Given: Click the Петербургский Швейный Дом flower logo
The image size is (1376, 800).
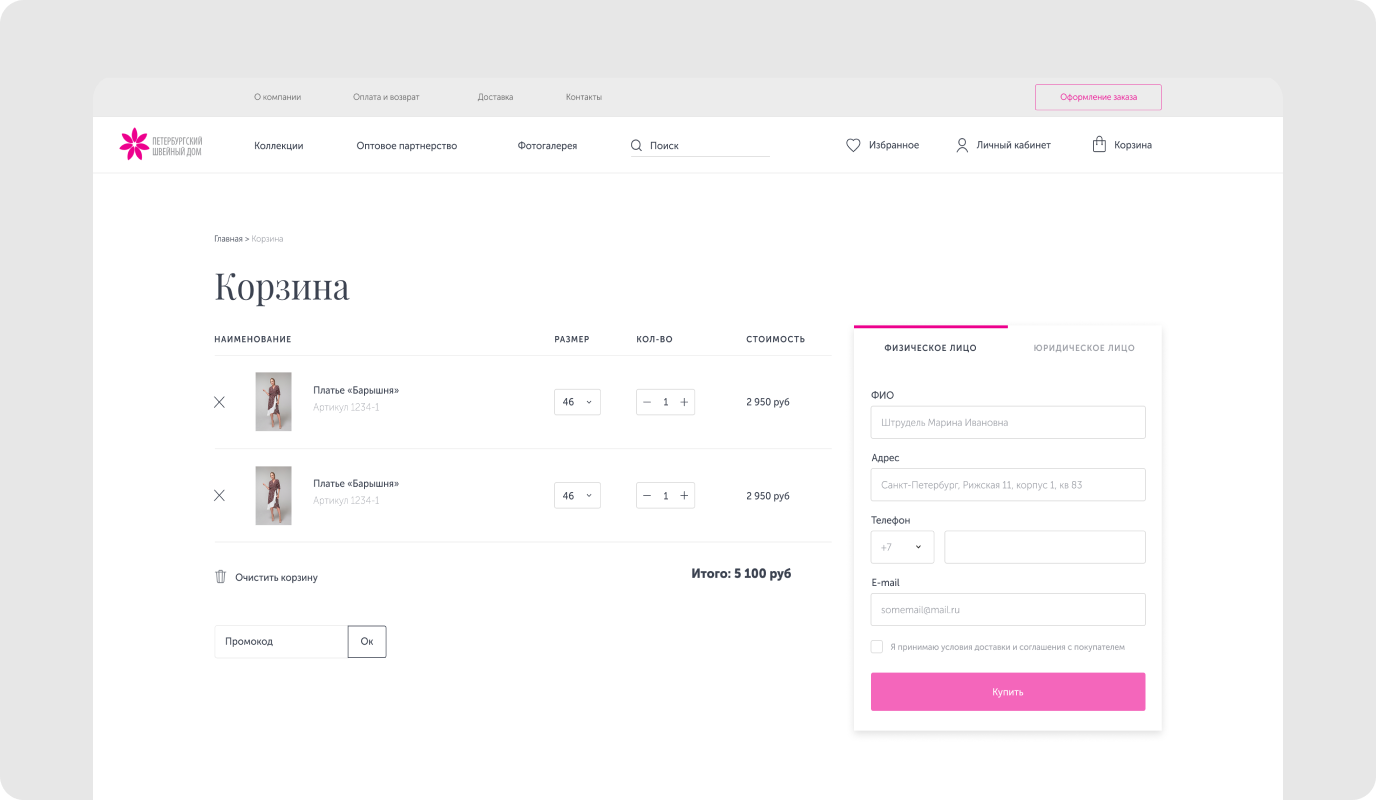Looking at the screenshot, I should point(160,144).
